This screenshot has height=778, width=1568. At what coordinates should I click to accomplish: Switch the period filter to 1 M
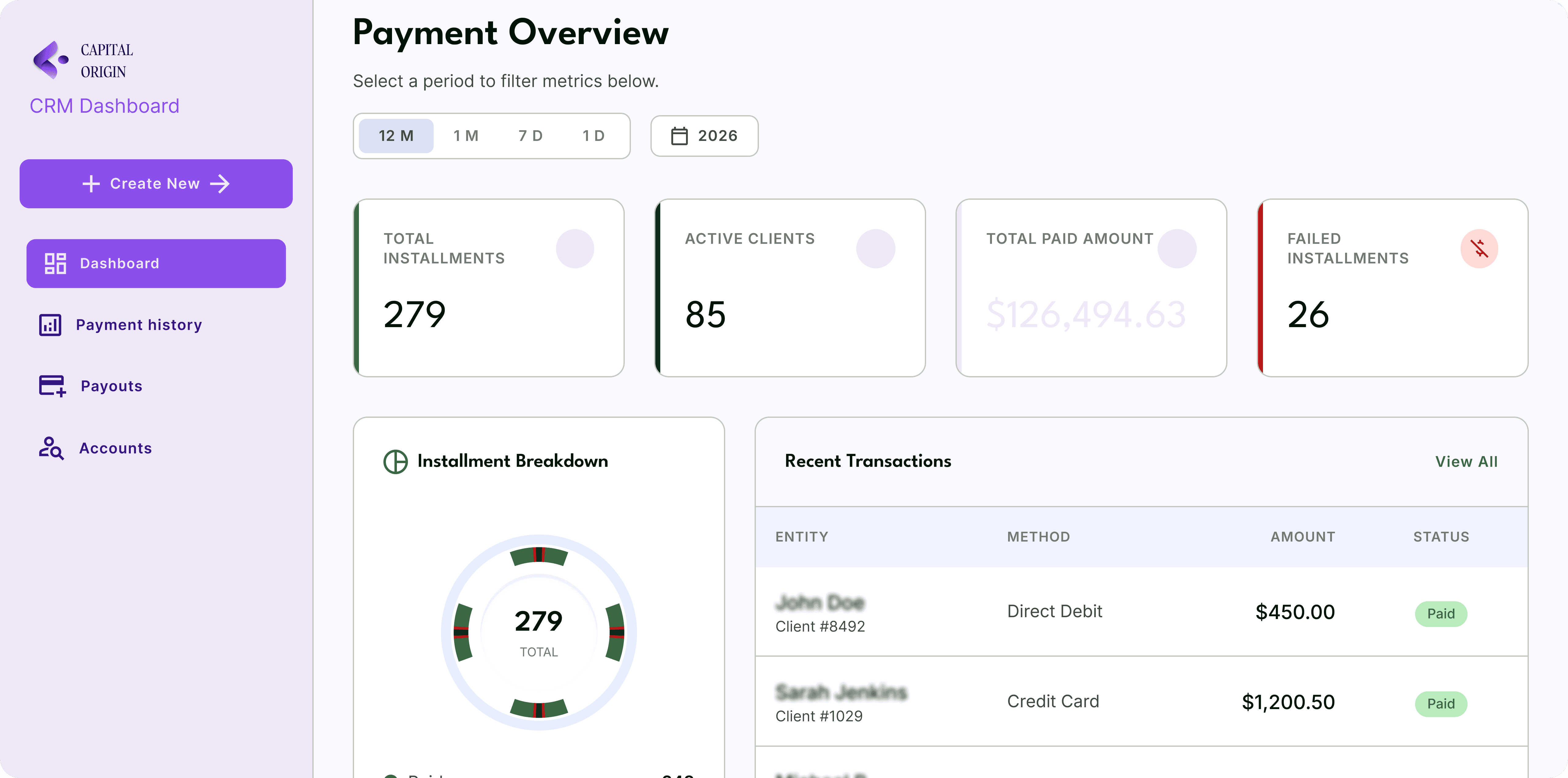pos(466,136)
